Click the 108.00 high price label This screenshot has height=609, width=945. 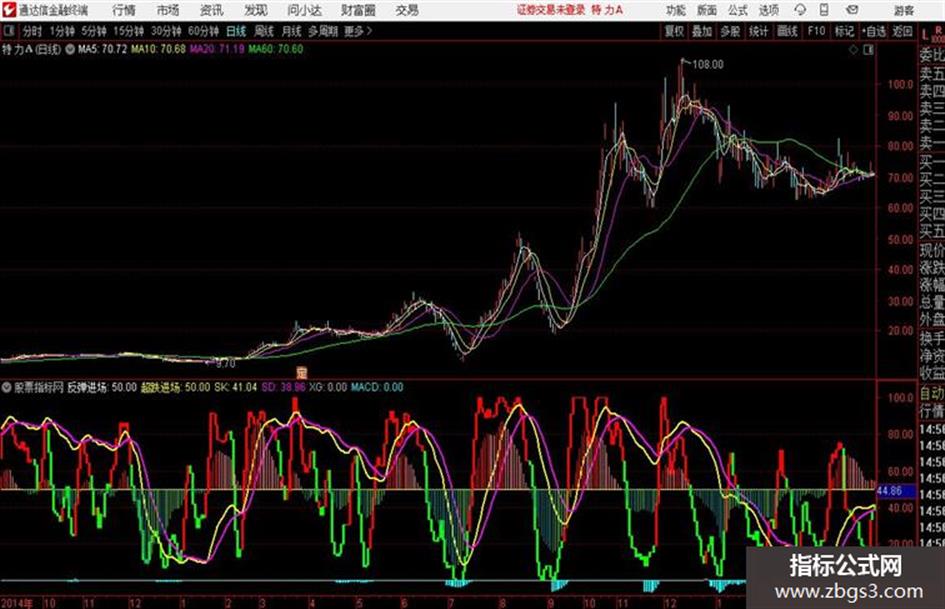[708, 65]
